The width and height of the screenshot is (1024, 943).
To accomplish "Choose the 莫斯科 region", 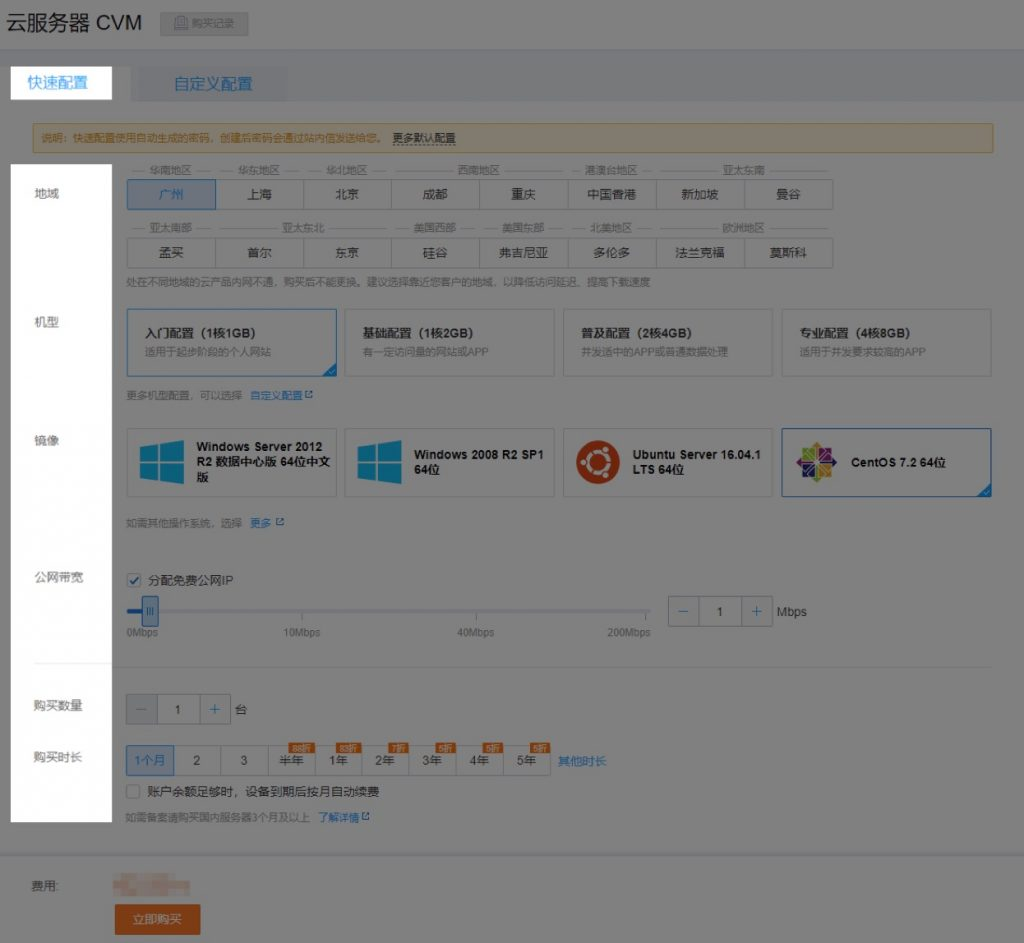I will click(788, 253).
